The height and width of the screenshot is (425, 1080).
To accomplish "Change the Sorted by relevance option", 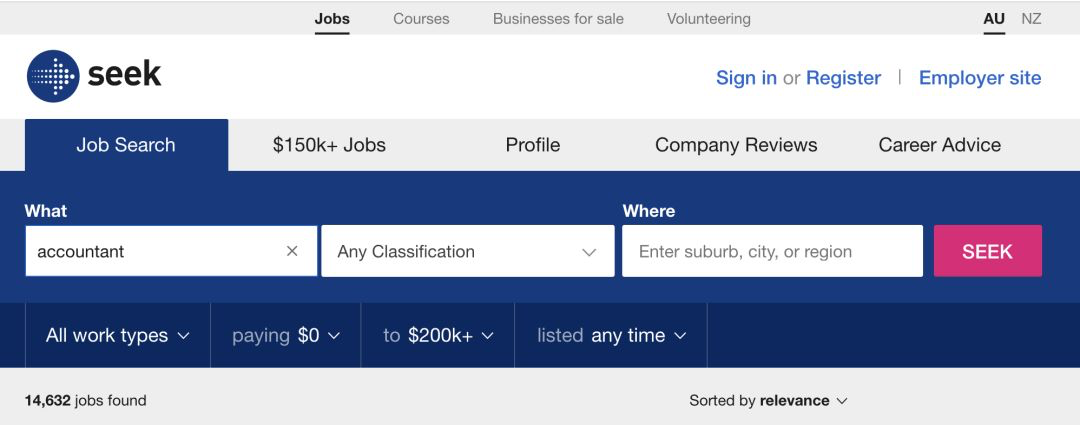I will [768, 401].
